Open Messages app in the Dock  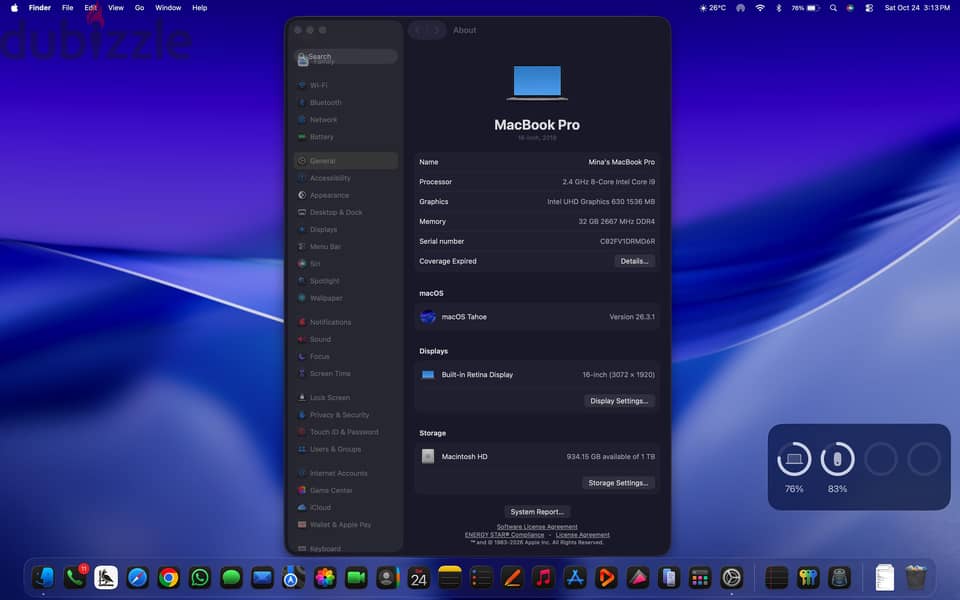click(x=231, y=577)
